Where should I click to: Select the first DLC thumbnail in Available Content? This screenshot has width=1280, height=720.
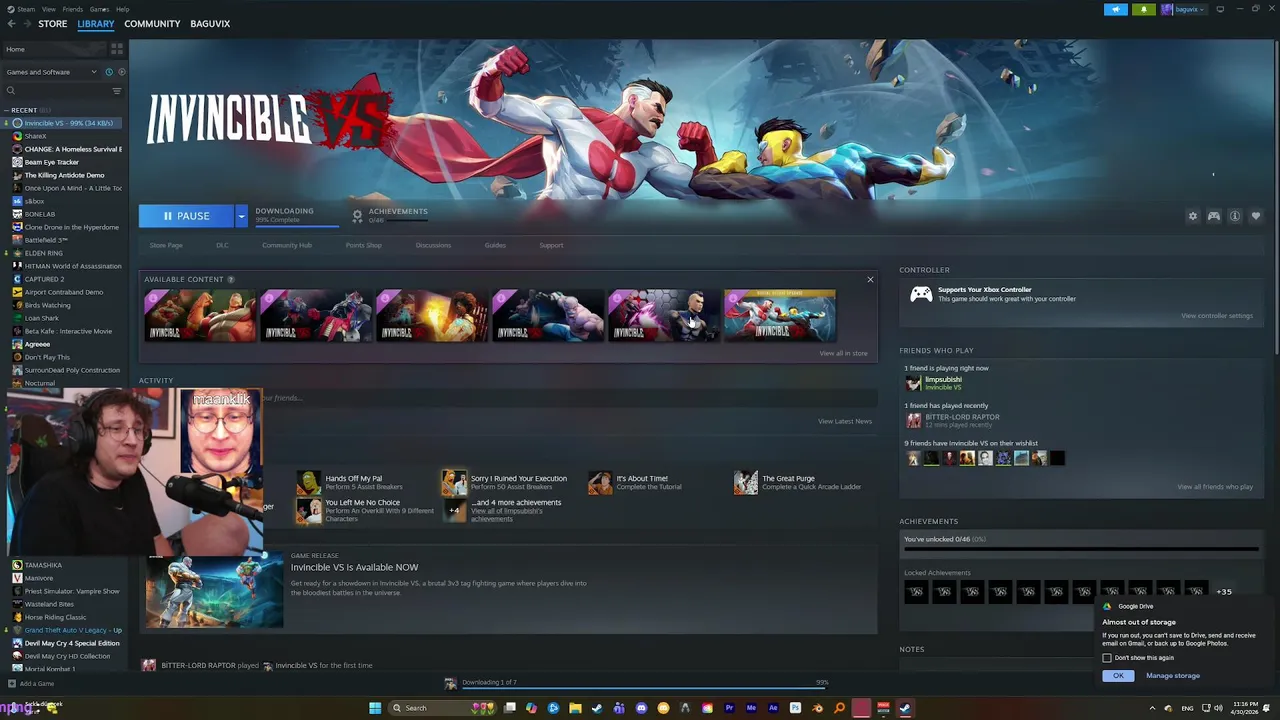200,316
